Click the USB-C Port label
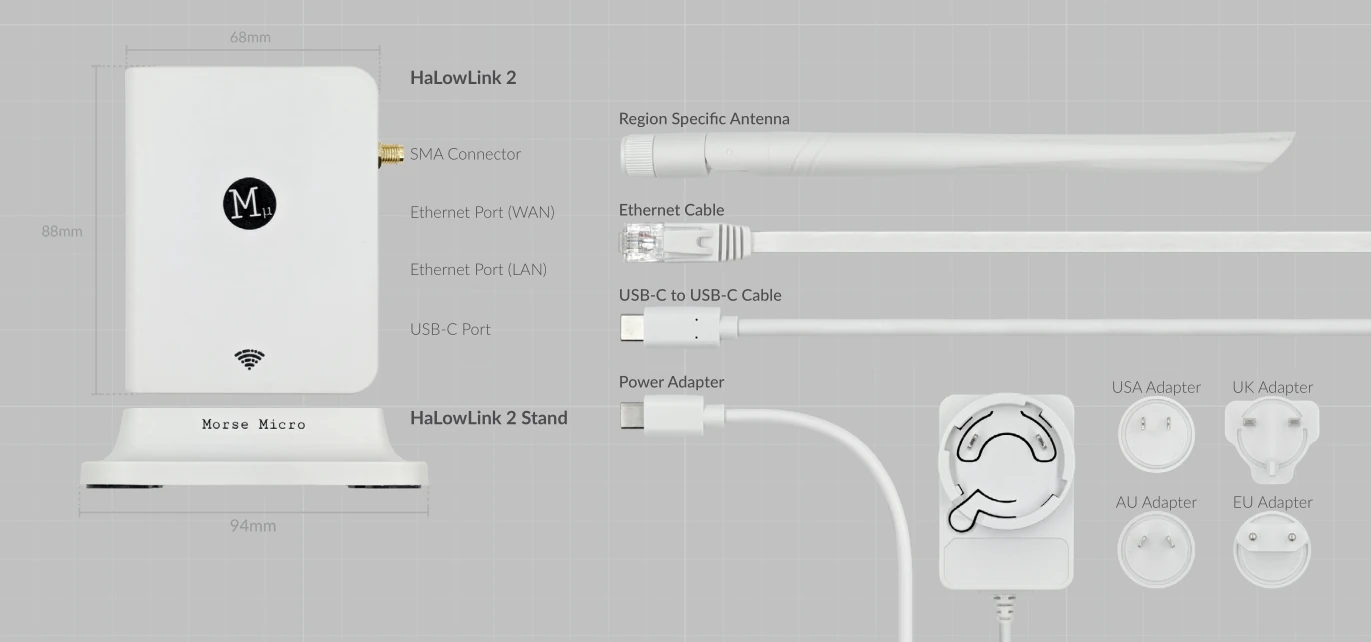The width and height of the screenshot is (1371, 642). (450, 329)
